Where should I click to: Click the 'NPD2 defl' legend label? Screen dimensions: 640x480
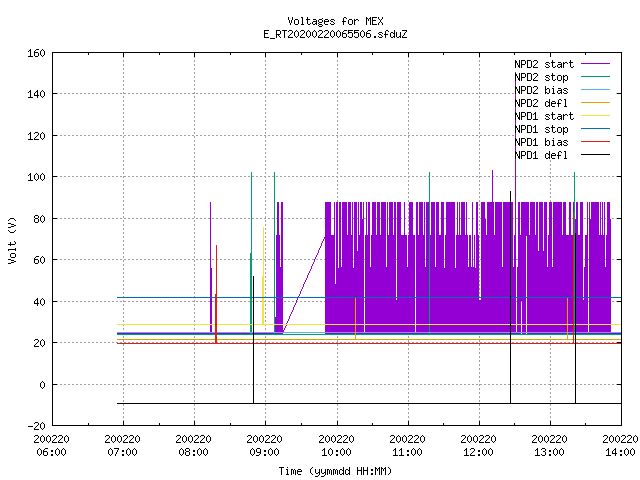click(x=541, y=103)
